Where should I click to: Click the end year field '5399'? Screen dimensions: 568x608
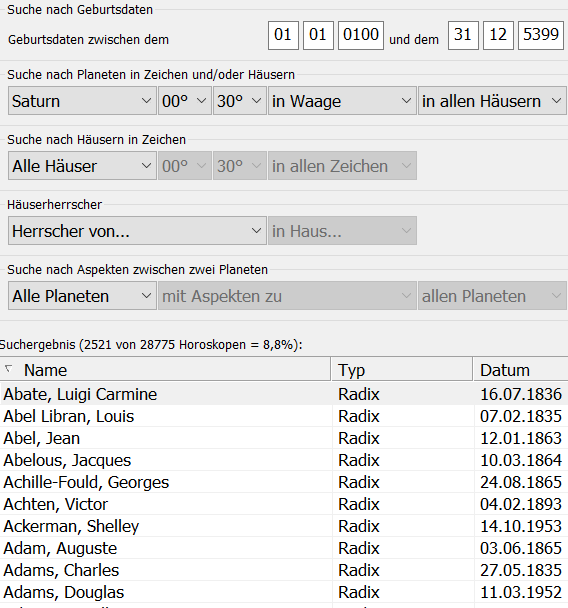(541, 35)
